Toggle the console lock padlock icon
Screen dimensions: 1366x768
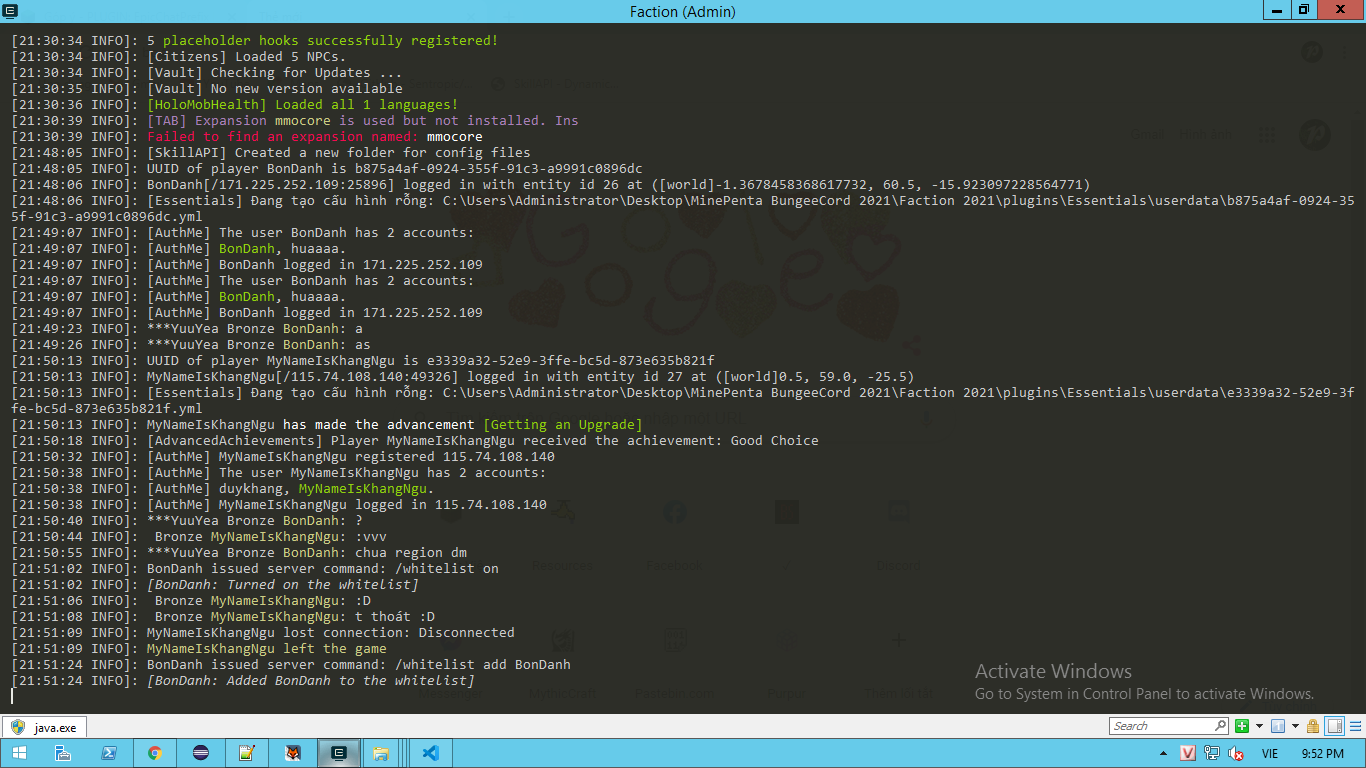tap(1313, 726)
